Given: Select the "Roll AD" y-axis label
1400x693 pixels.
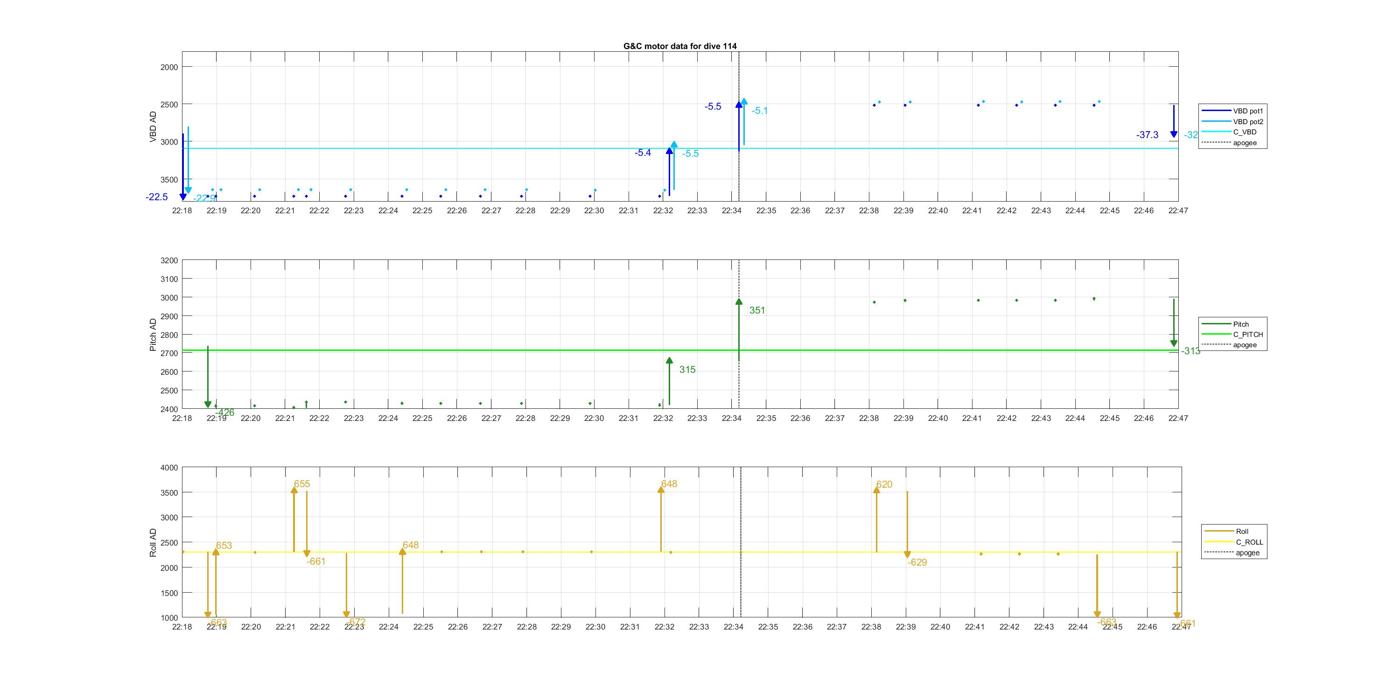Looking at the screenshot, I should coord(154,543).
